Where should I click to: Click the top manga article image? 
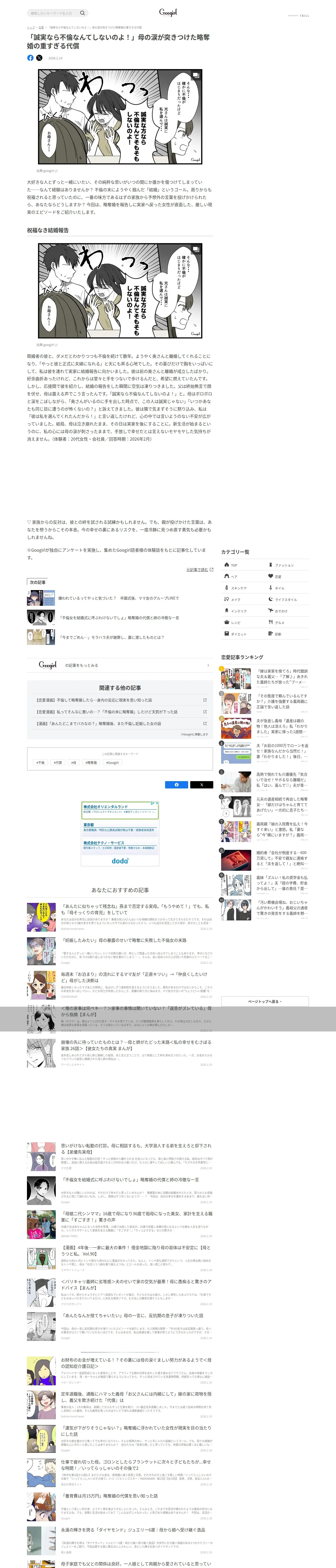click(x=120, y=117)
